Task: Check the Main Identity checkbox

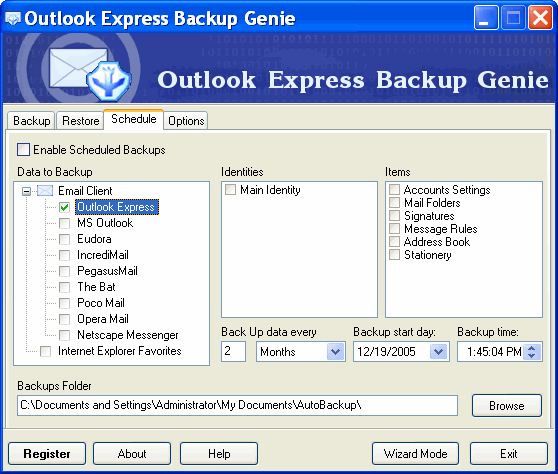Action: [x=230, y=190]
